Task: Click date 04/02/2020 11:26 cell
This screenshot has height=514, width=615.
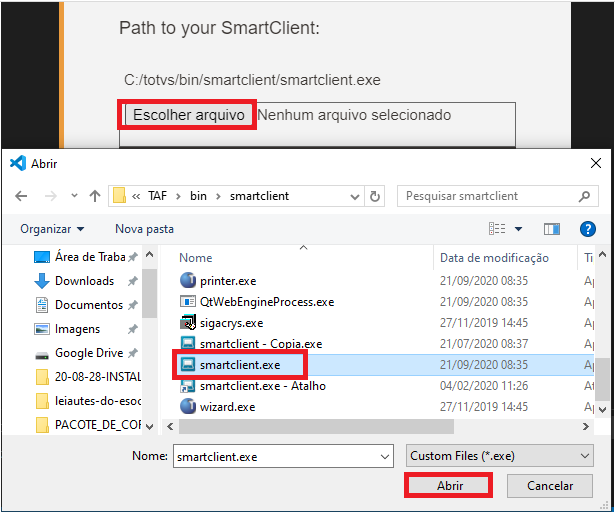Action: click(x=484, y=386)
